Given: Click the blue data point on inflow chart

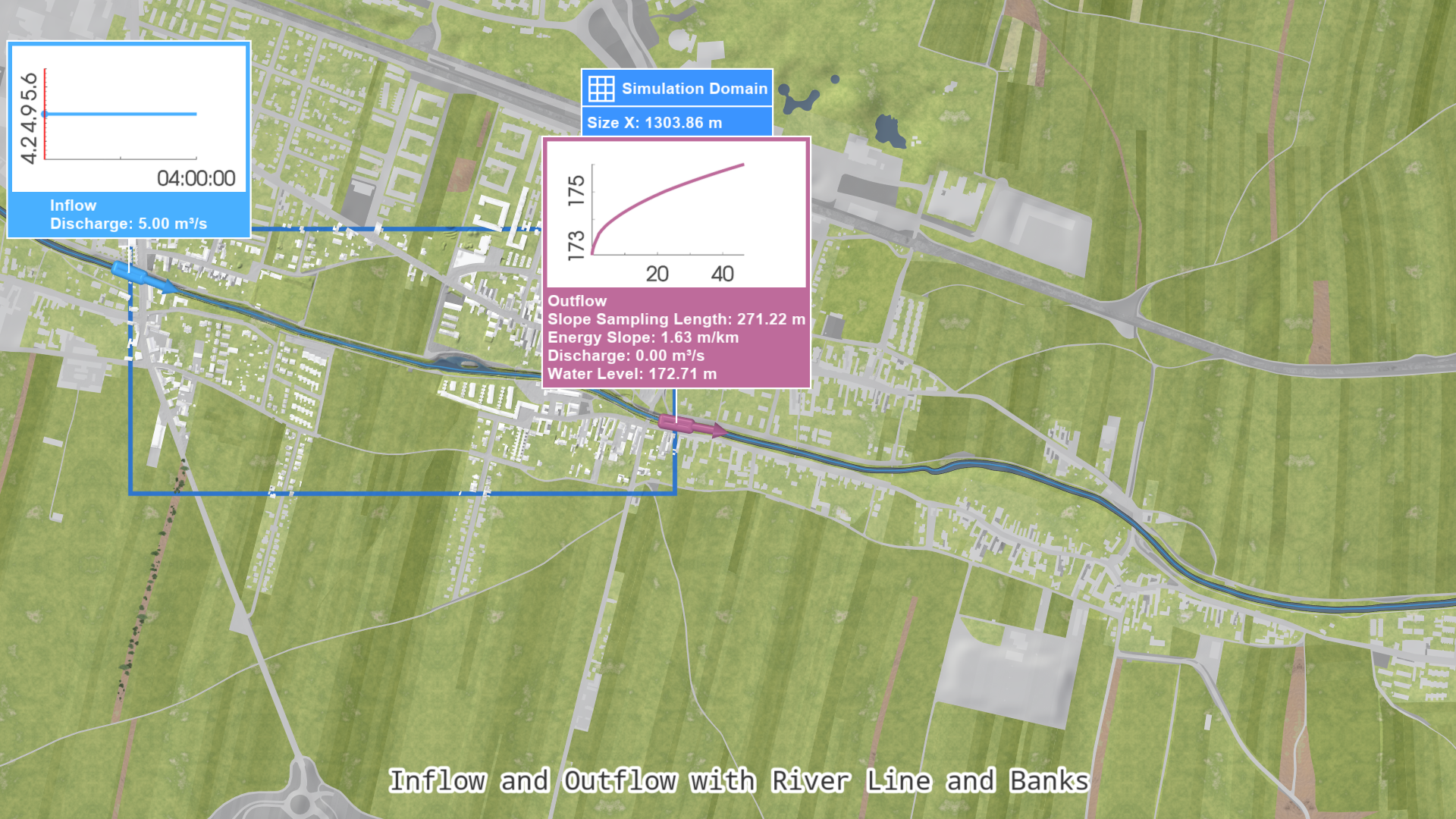Looking at the screenshot, I should [45, 114].
